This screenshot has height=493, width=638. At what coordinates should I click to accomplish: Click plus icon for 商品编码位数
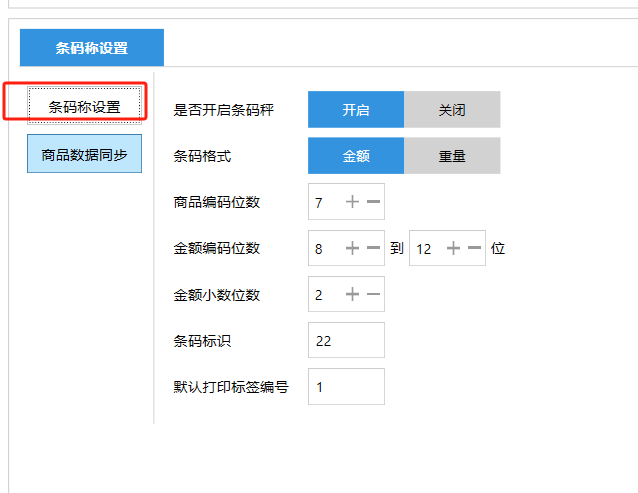click(x=352, y=202)
